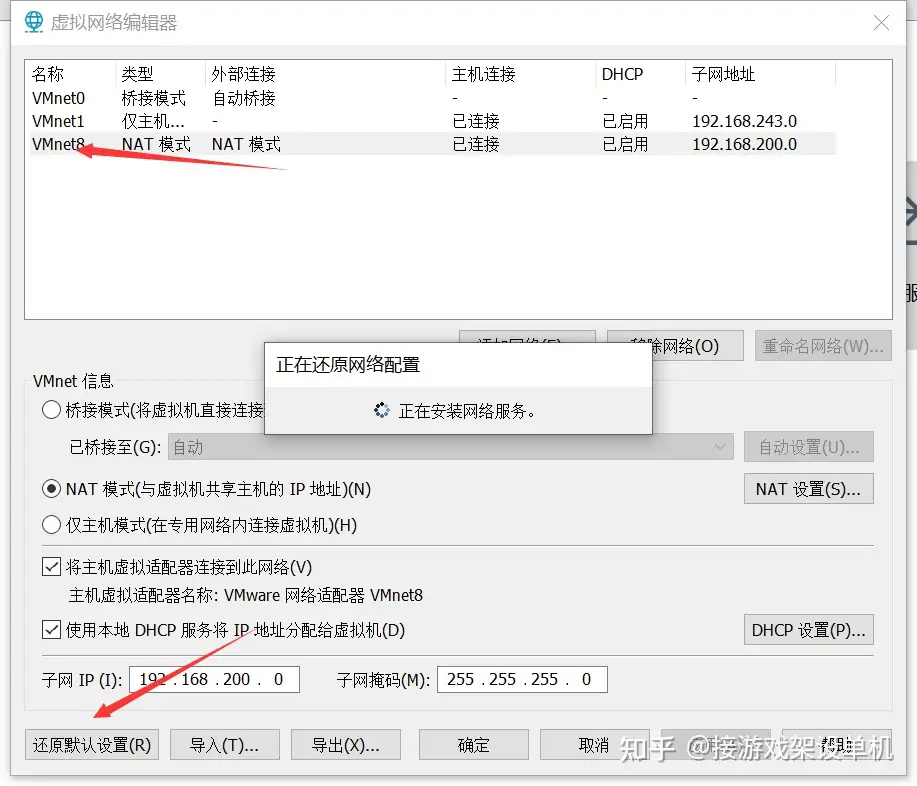The width and height of the screenshot is (917, 786).
Task: Click the 导出(X)... button
Action: coord(346,744)
